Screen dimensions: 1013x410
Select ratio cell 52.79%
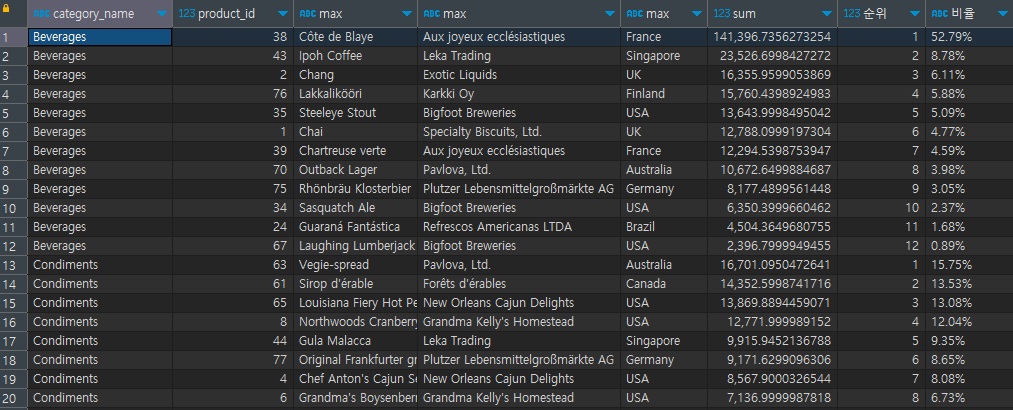pos(969,37)
